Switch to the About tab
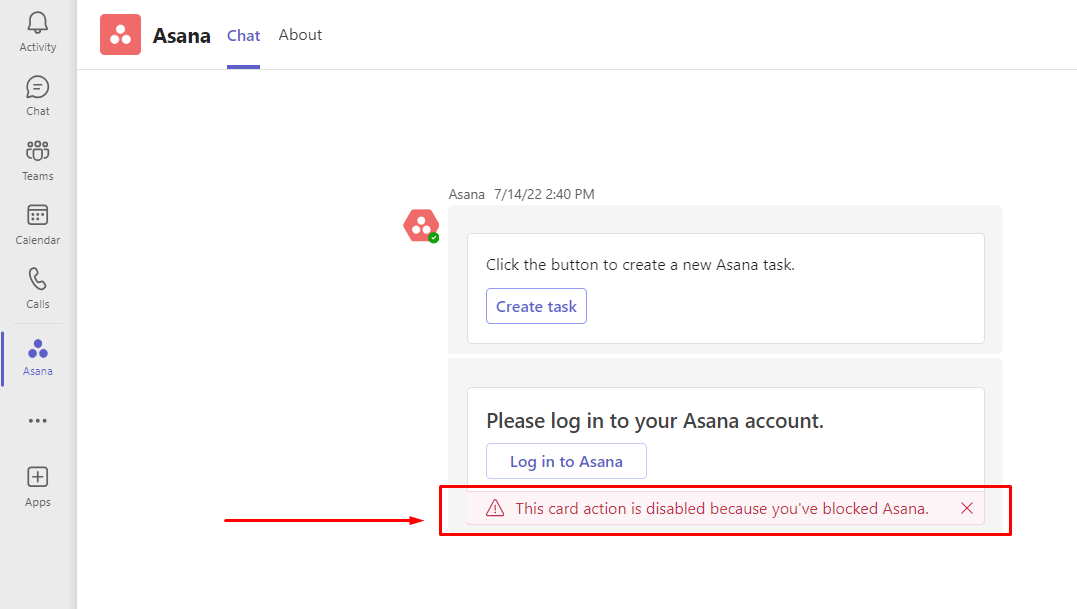The height and width of the screenshot is (609, 1077). (x=300, y=35)
